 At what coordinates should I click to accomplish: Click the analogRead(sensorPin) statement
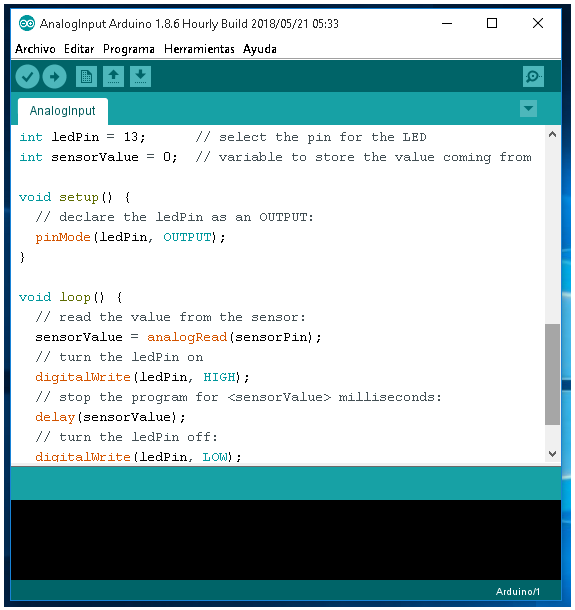pos(234,337)
